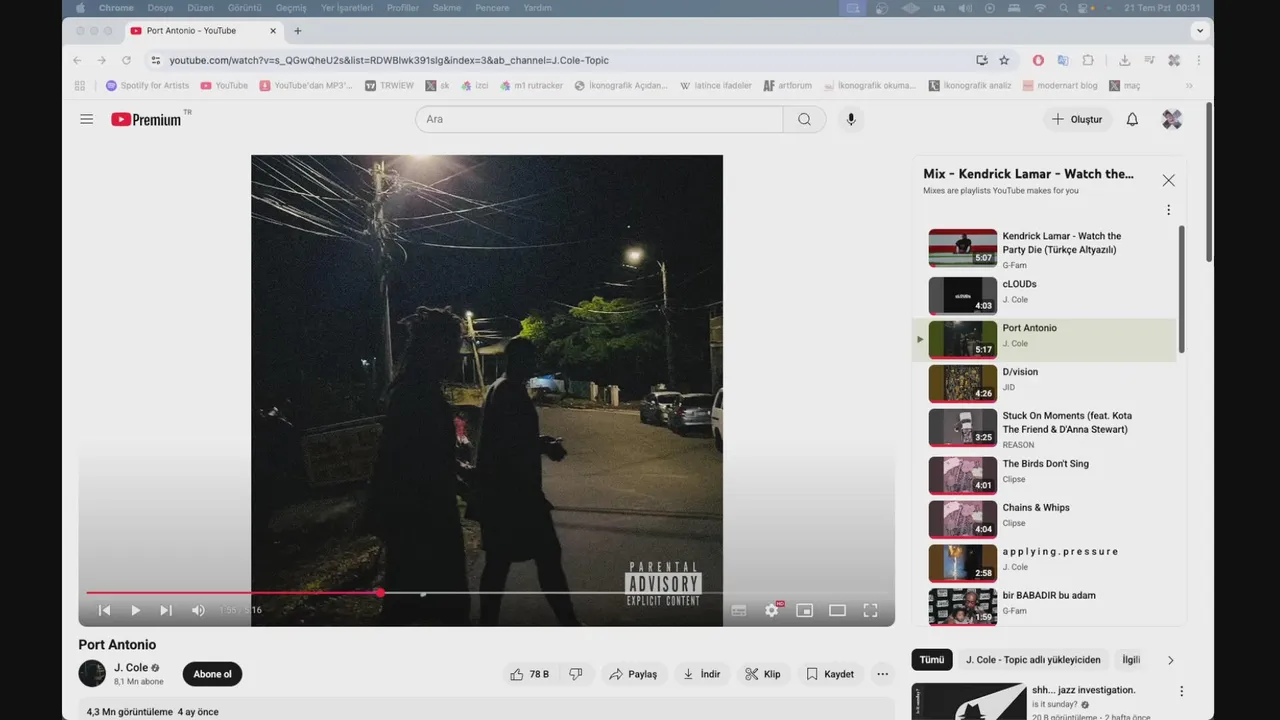This screenshot has width=1280, height=720.
Task: Save the video with Kaydet
Action: pyautogui.click(x=830, y=674)
